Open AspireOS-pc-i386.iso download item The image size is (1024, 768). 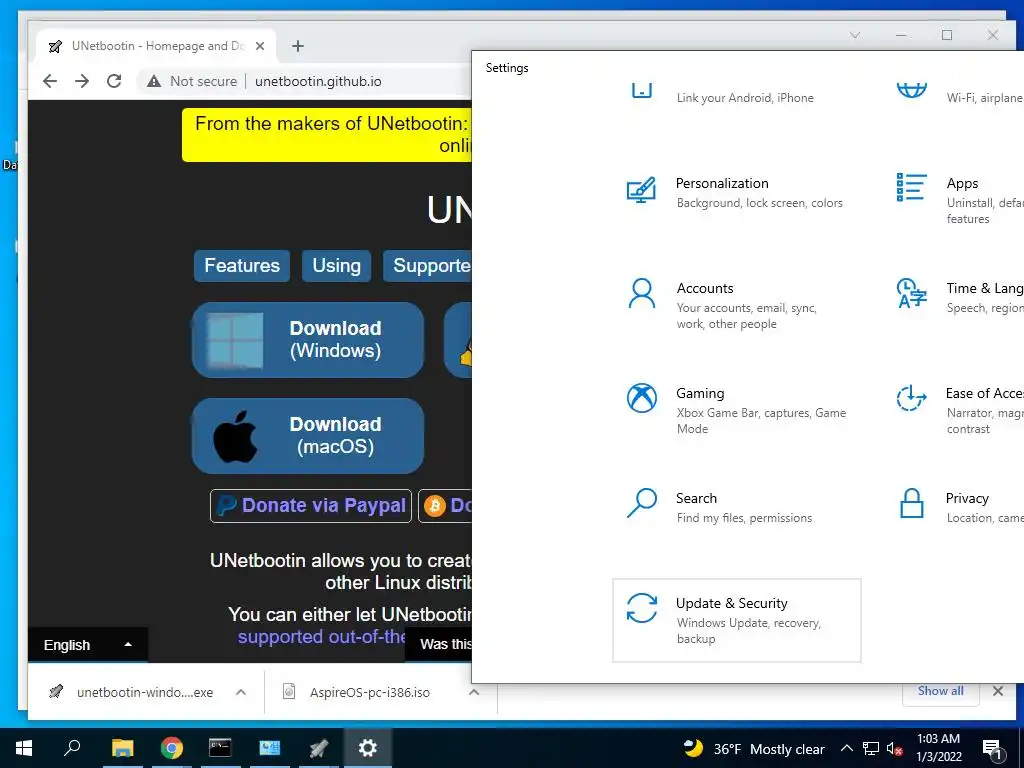[369, 692]
